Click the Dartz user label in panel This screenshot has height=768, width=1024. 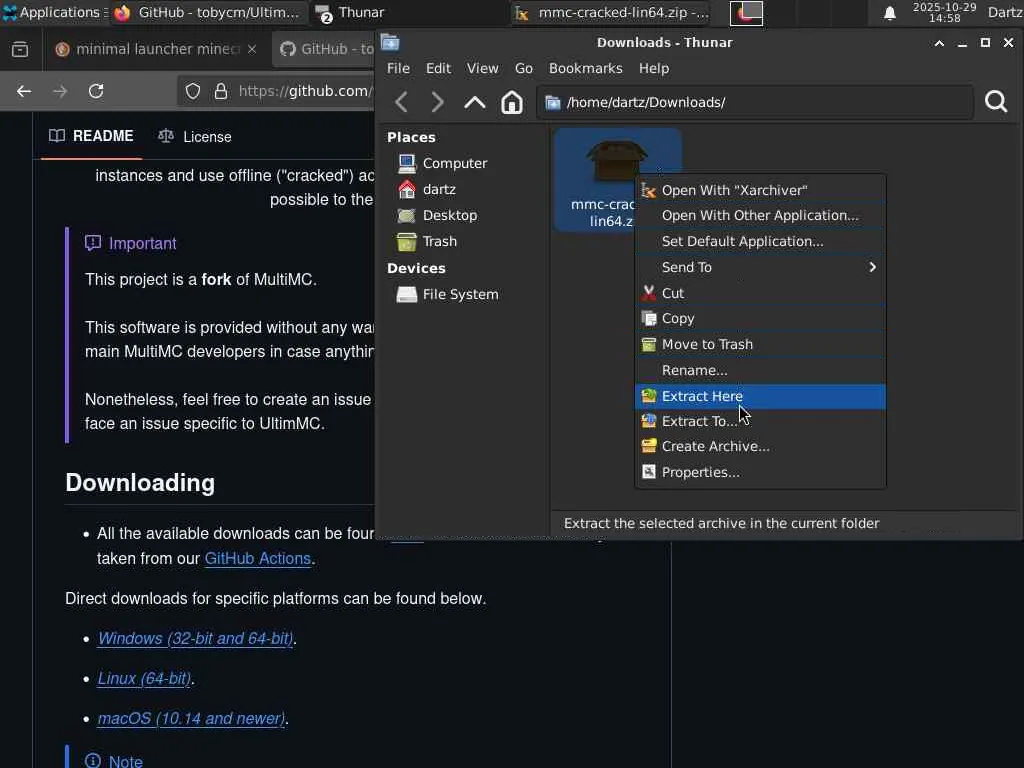(1005, 12)
